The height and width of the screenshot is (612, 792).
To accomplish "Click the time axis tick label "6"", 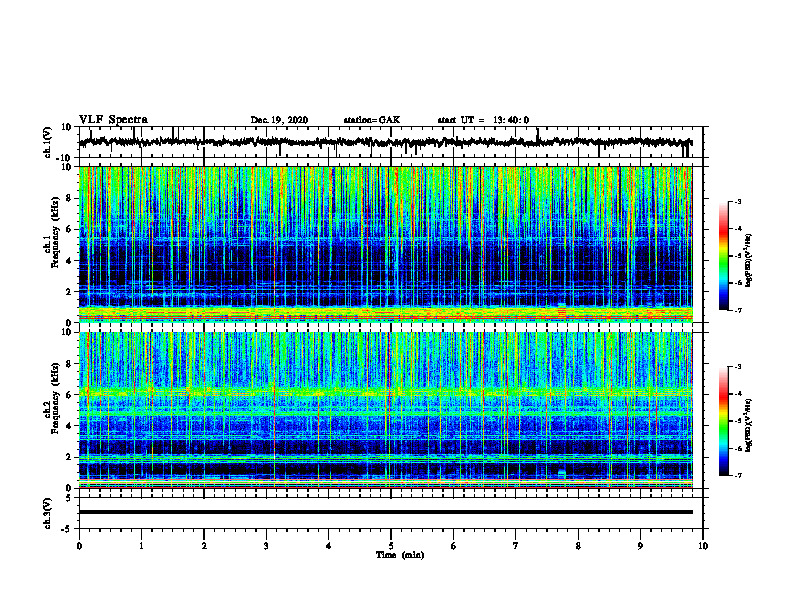I will pos(454,546).
